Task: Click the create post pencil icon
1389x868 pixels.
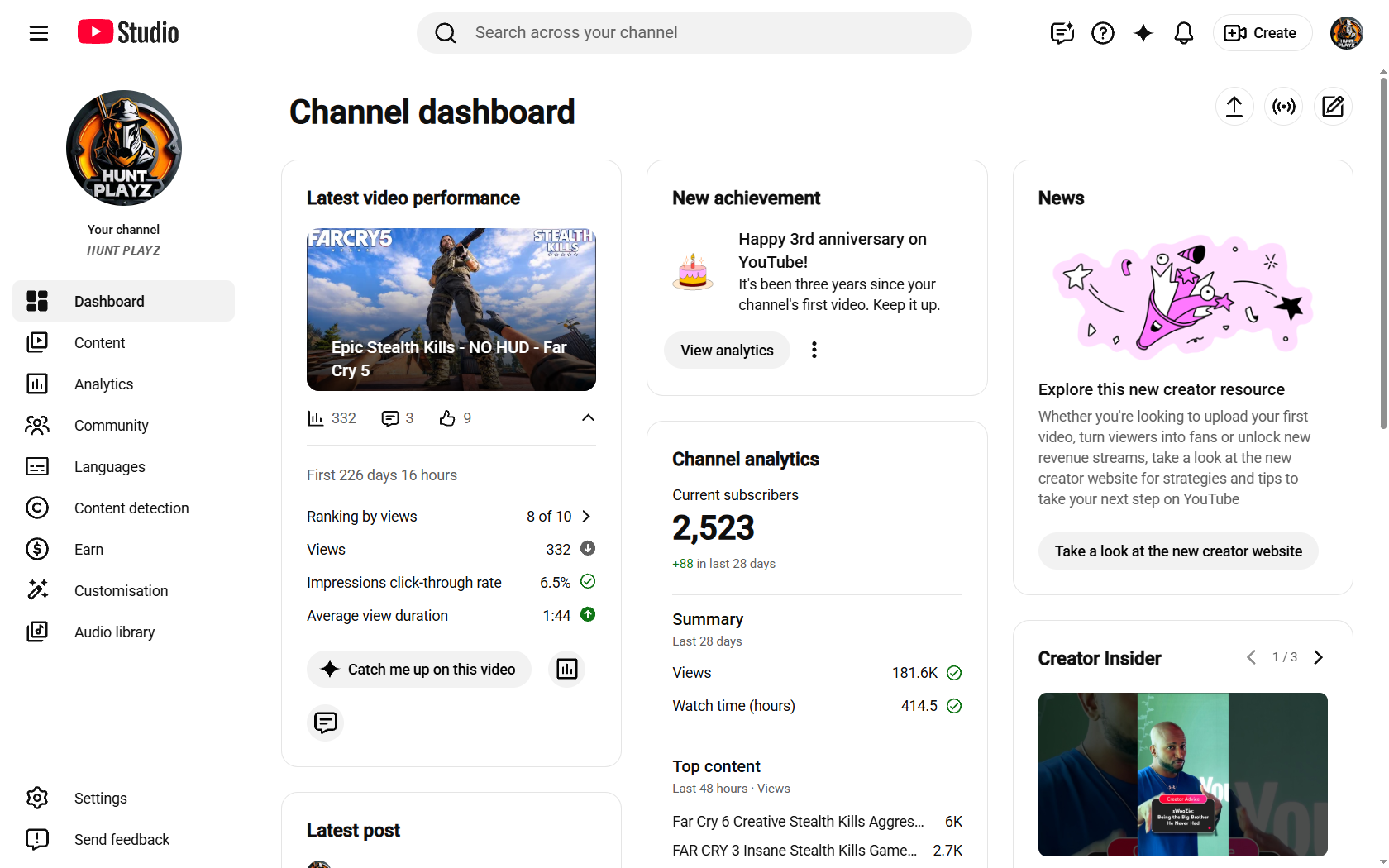Action: point(1333,107)
